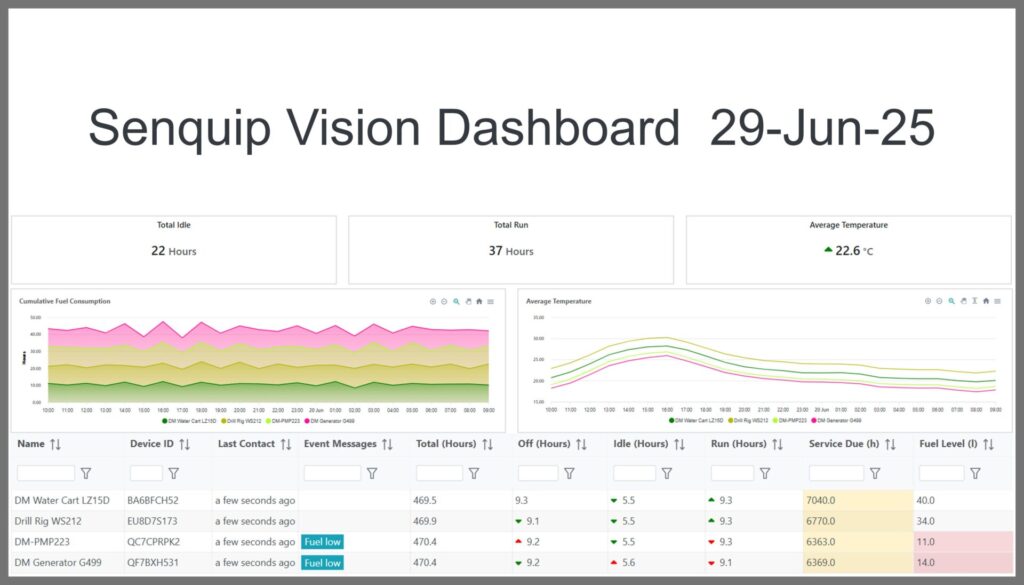Click the Total Idle 22 Hours card
This screenshot has width=1024, height=585.
pyautogui.click(x=174, y=250)
